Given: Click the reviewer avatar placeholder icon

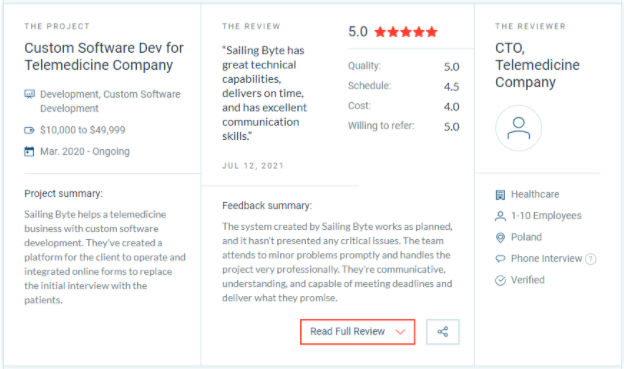Looking at the screenshot, I should tap(518, 128).
